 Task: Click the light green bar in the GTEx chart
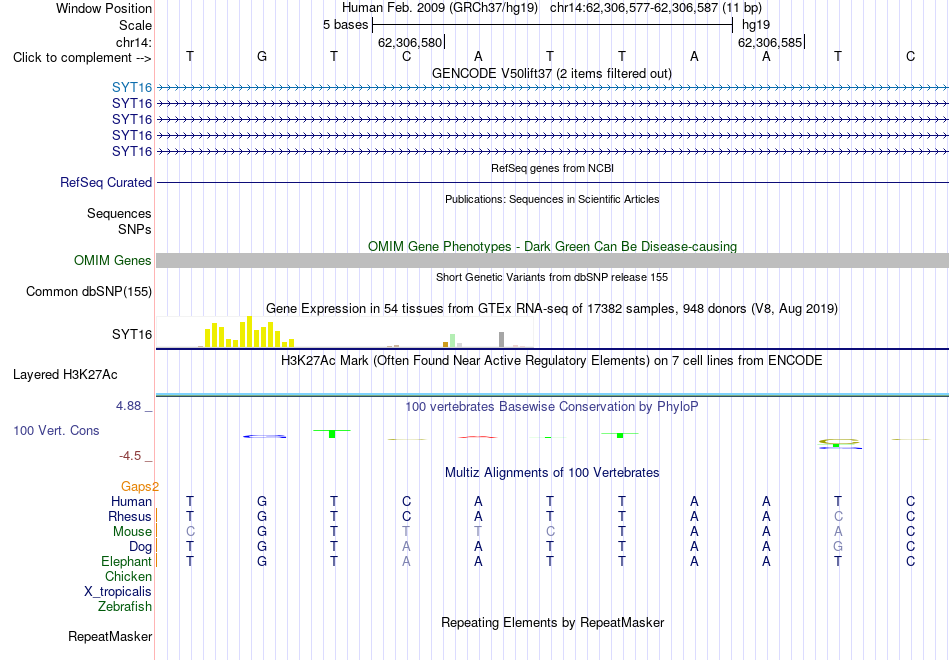[x=453, y=340]
